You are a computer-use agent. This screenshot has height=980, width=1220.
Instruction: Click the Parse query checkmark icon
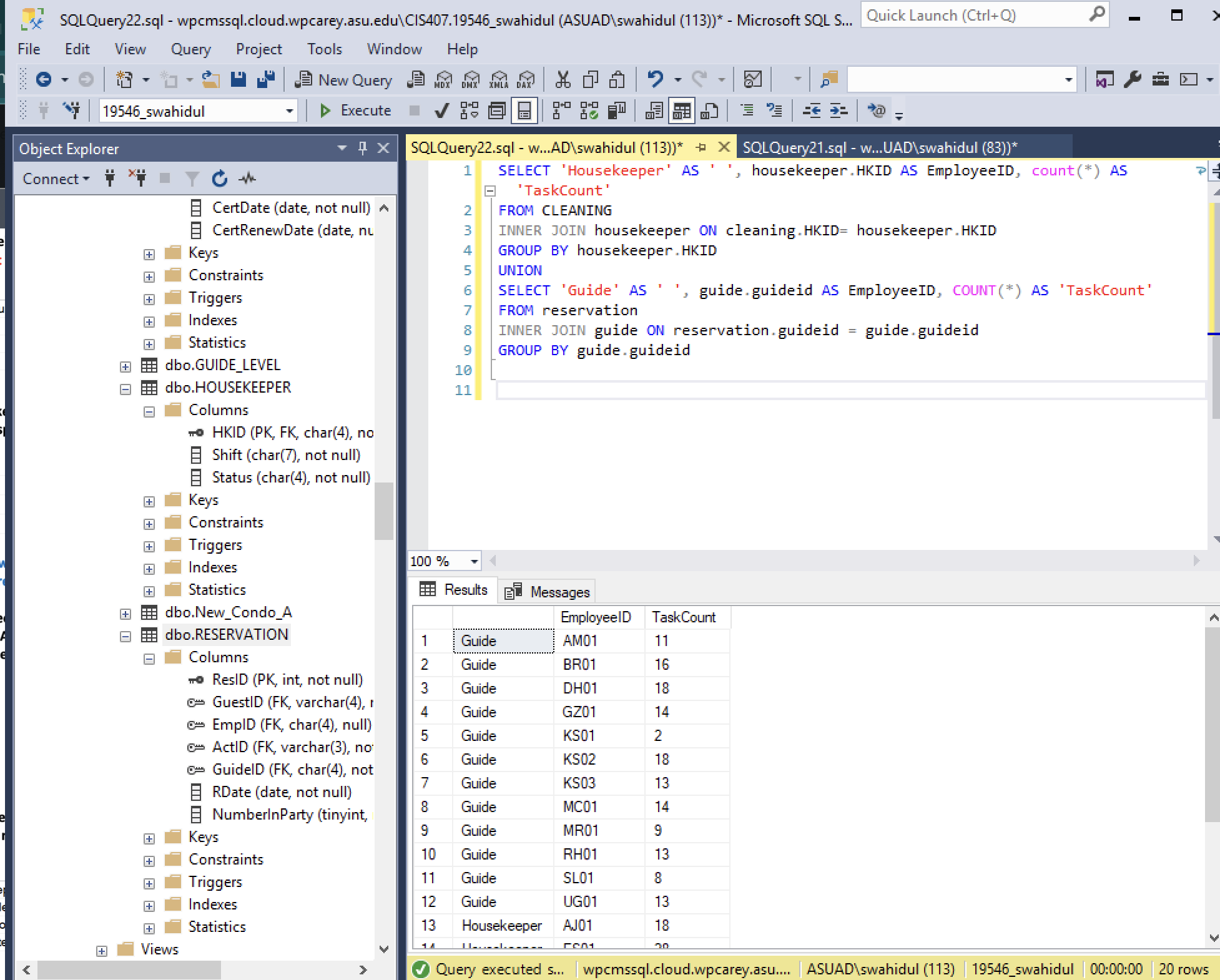[x=441, y=111]
